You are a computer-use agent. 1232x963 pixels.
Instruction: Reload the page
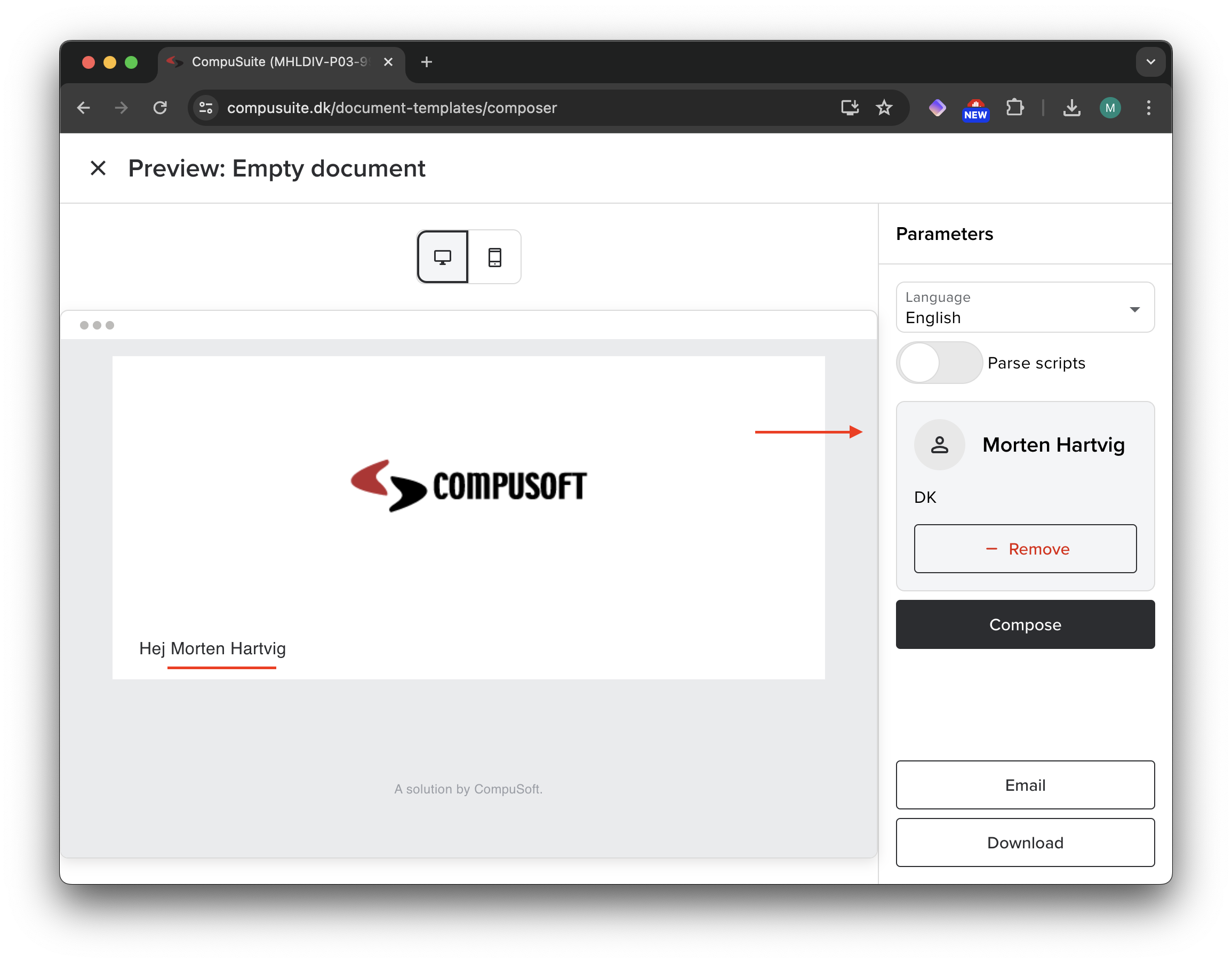(x=160, y=108)
